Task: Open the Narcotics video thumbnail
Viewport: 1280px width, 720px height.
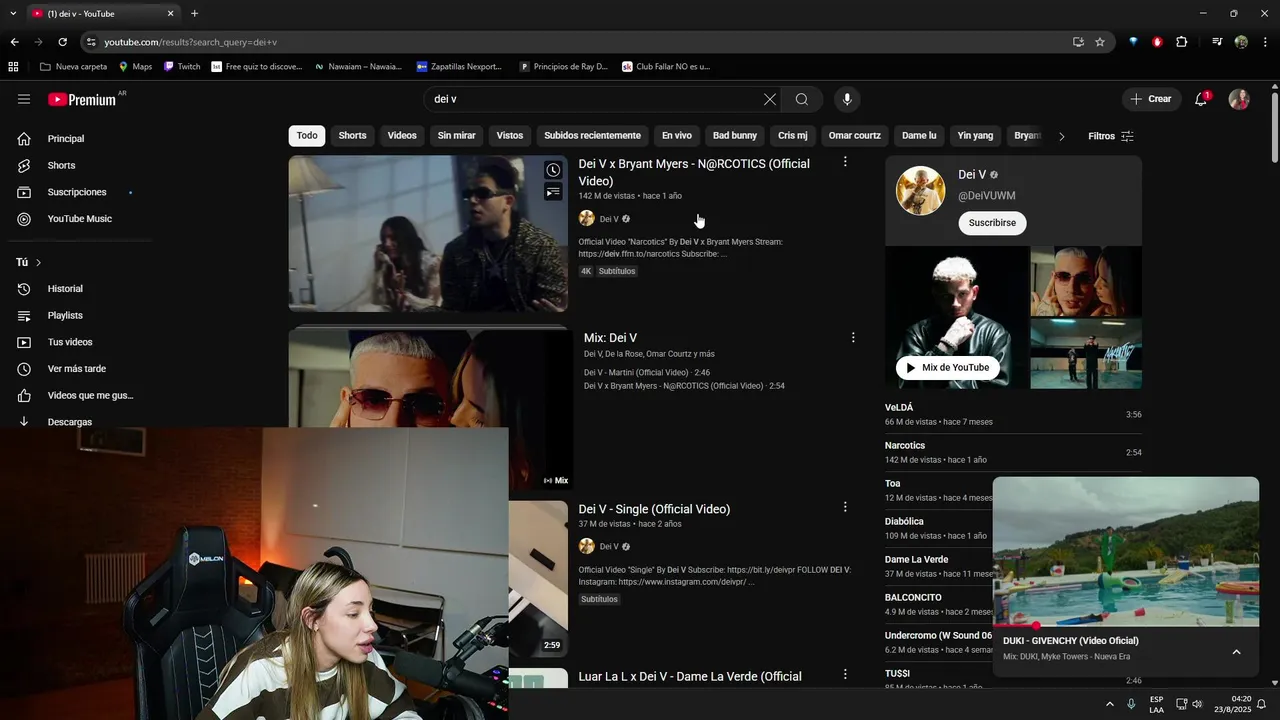Action: (428, 233)
